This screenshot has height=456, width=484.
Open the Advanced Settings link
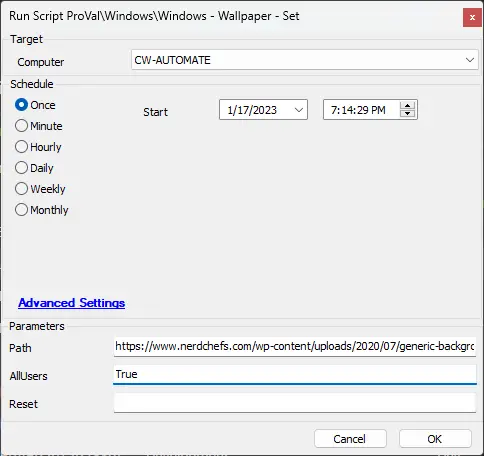tap(72, 303)
